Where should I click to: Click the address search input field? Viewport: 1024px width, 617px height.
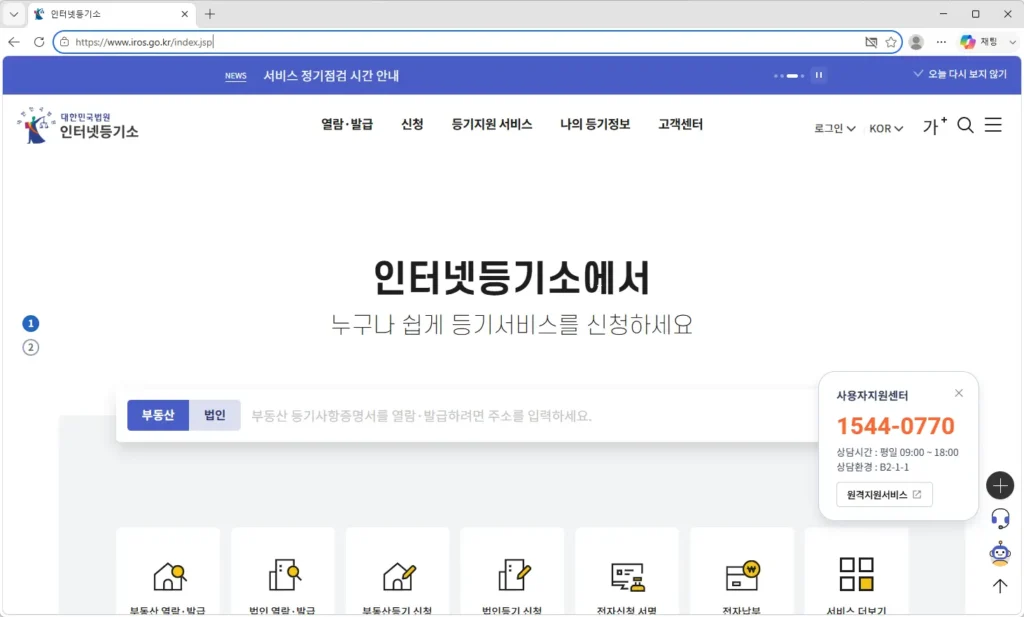click(x=529, y=416)
